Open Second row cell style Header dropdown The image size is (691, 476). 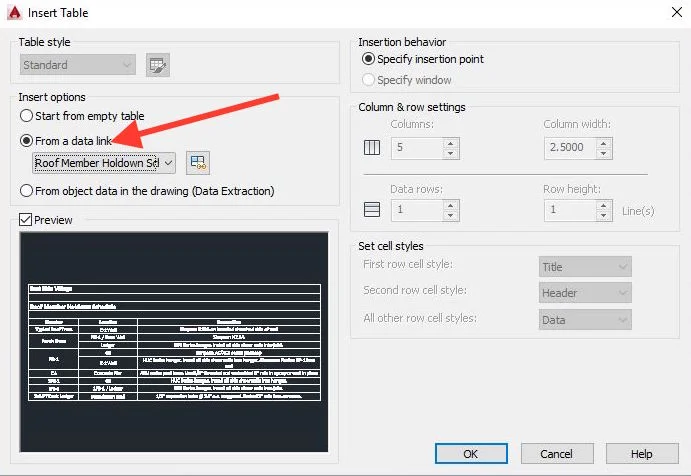pos(585,293)
